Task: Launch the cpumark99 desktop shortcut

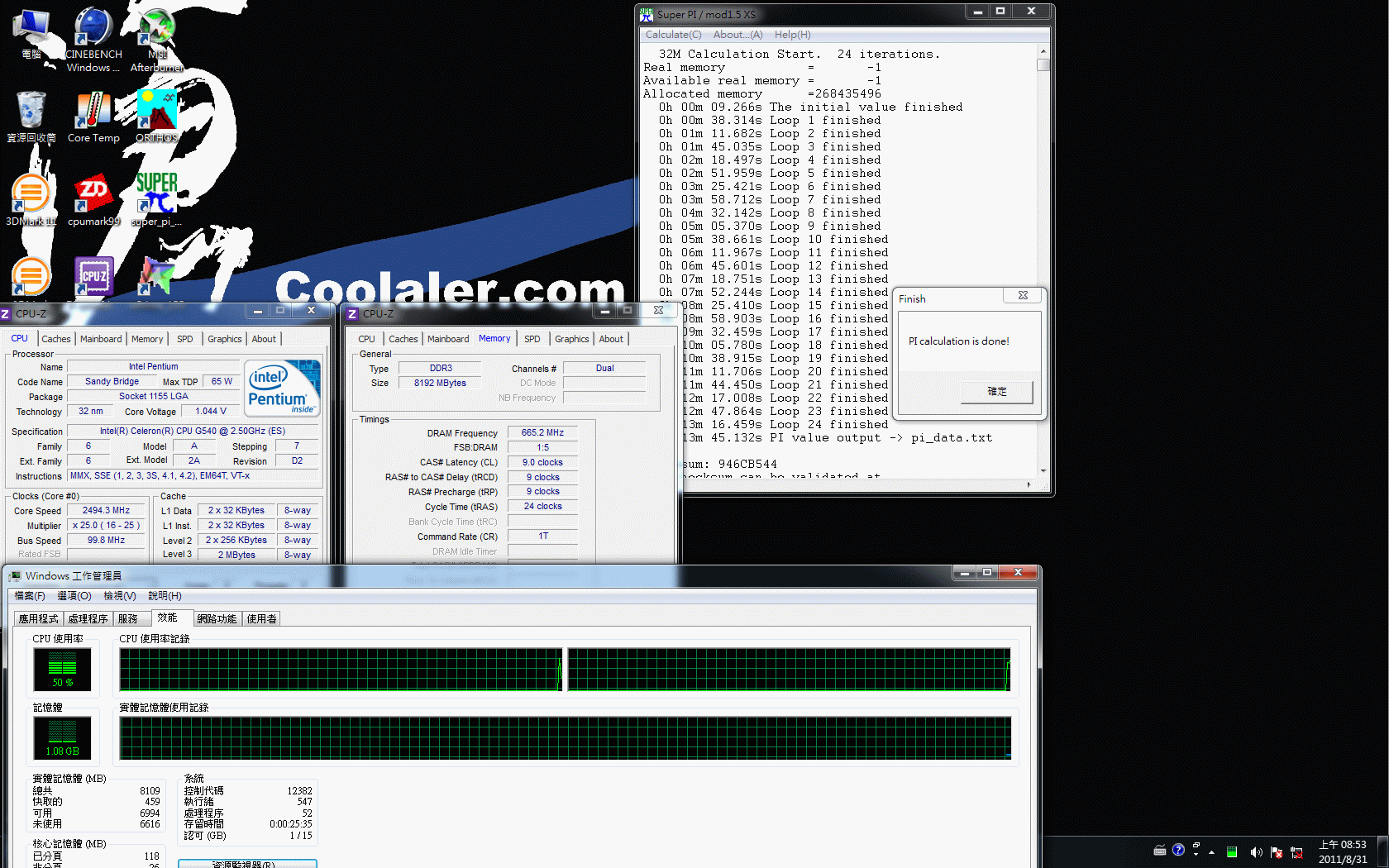Action: click(x=93, y=200)
